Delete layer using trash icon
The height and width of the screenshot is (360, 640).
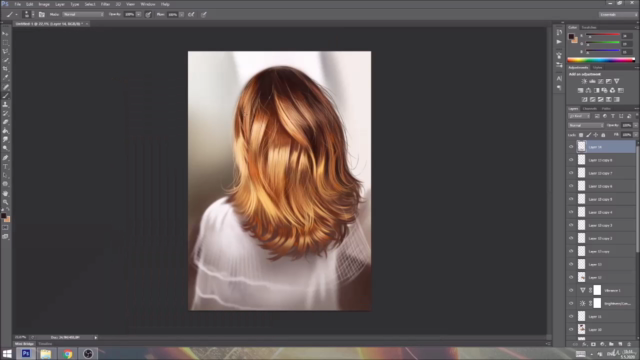pyautogui.click(x=629, y=344)
